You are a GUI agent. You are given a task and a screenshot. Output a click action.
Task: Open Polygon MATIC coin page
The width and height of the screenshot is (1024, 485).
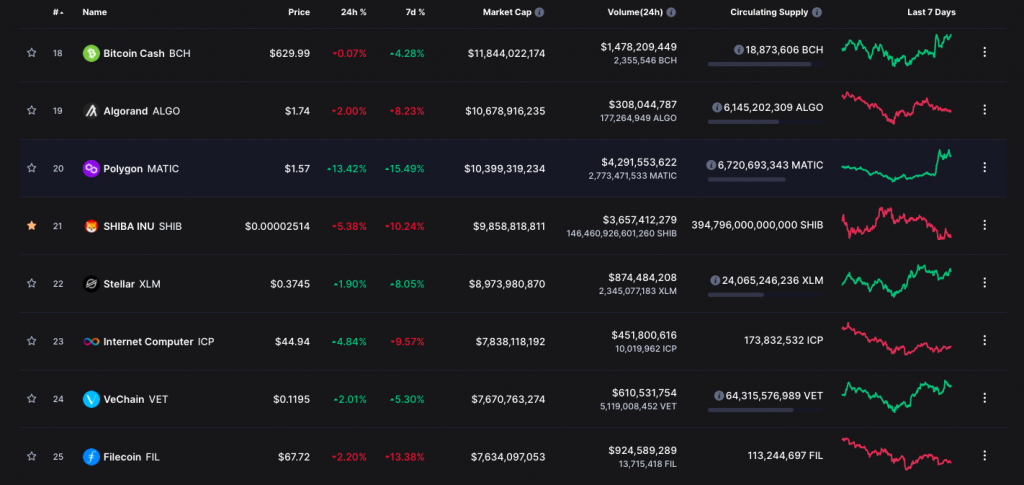tap(141, 168)
